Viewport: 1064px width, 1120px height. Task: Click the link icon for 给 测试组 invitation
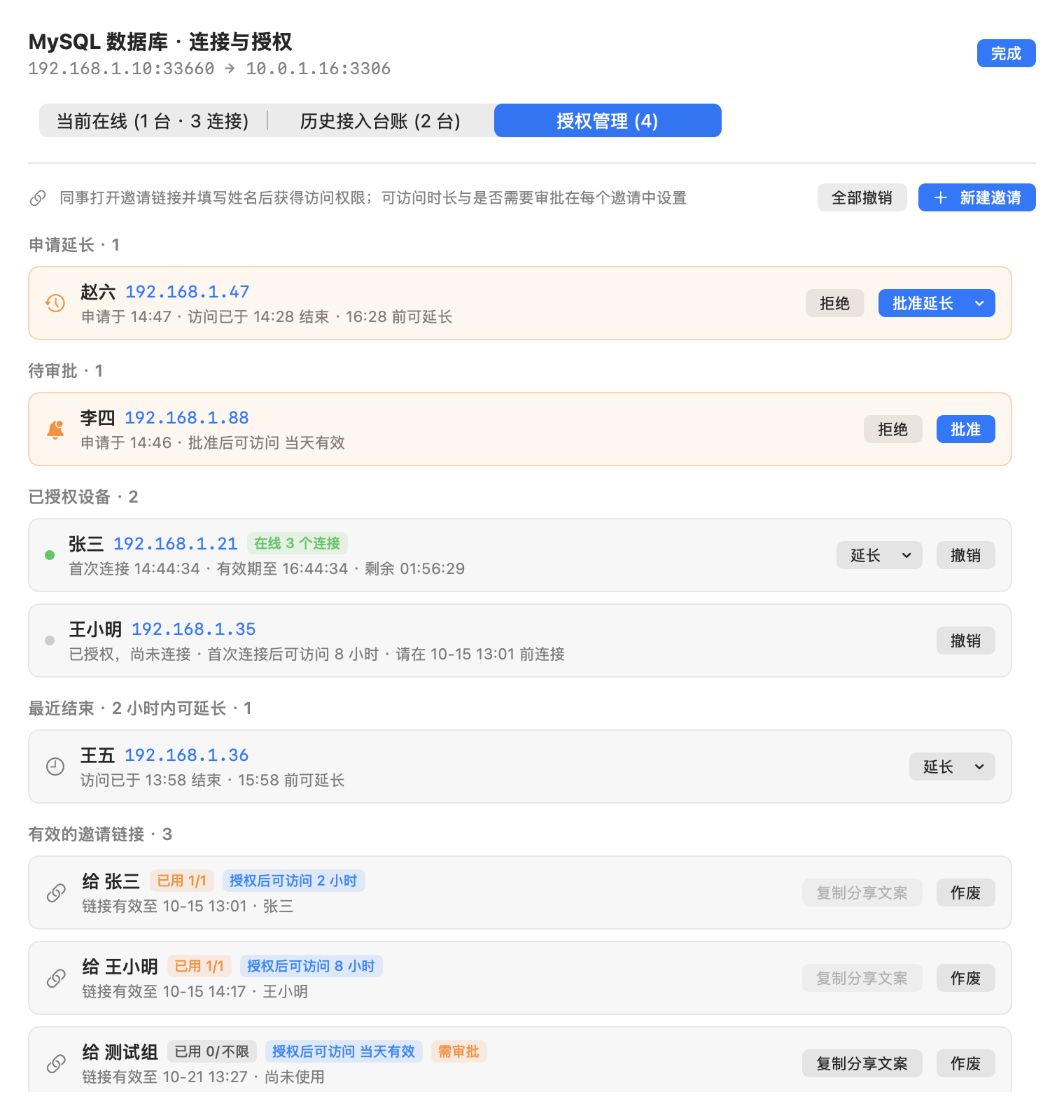(56, 1063)
